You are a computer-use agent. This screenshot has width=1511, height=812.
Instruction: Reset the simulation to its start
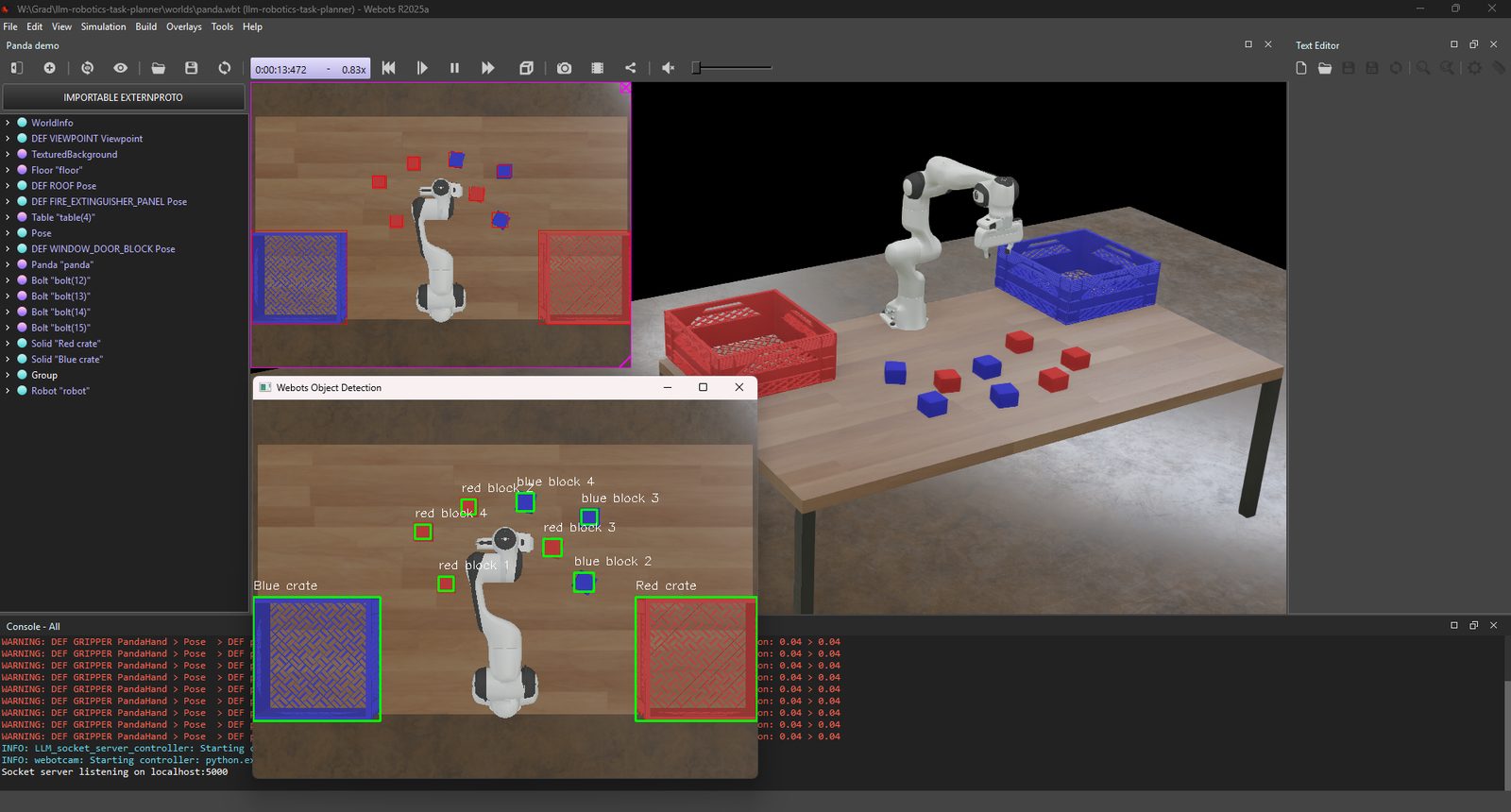point(388,68)
